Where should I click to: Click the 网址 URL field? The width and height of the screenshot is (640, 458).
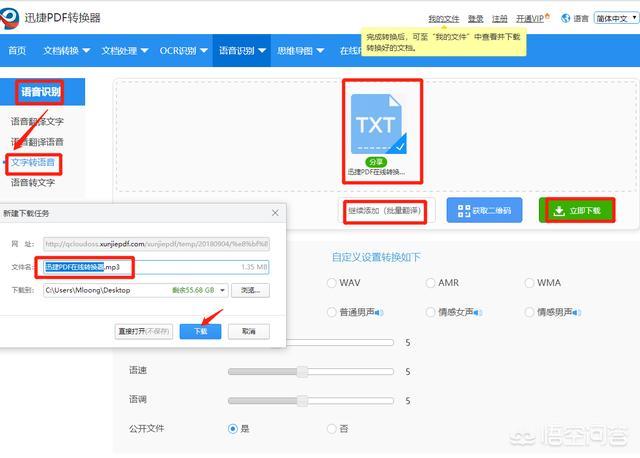(156, 244)
